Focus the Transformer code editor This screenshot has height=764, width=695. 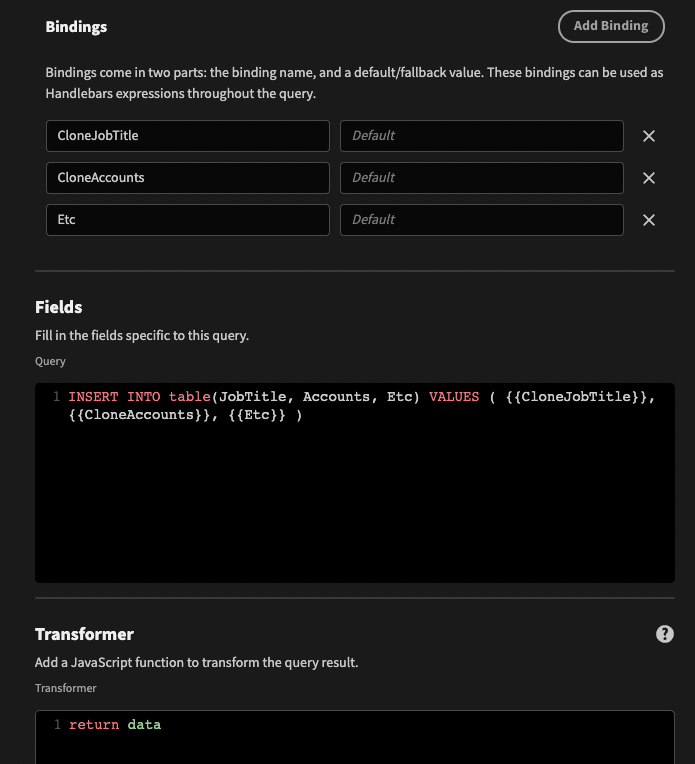coord(355,737)
